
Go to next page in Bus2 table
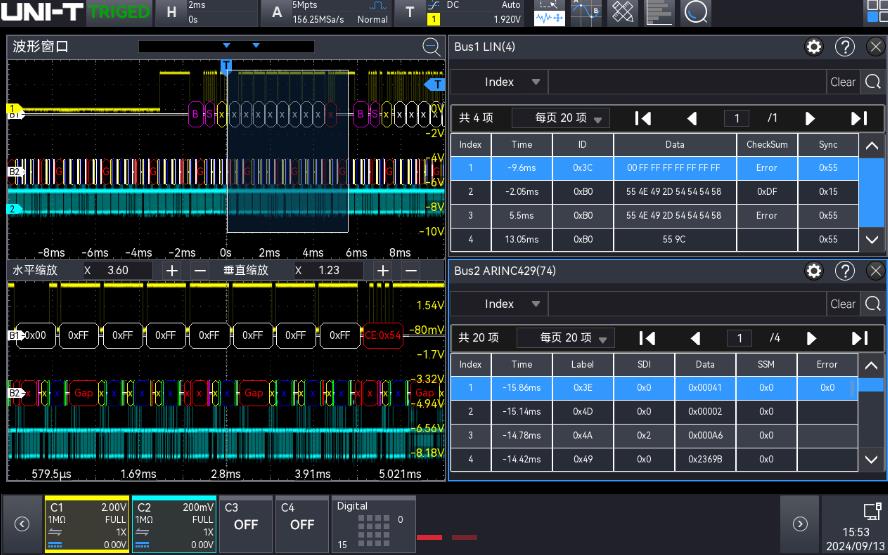point(811,338)
